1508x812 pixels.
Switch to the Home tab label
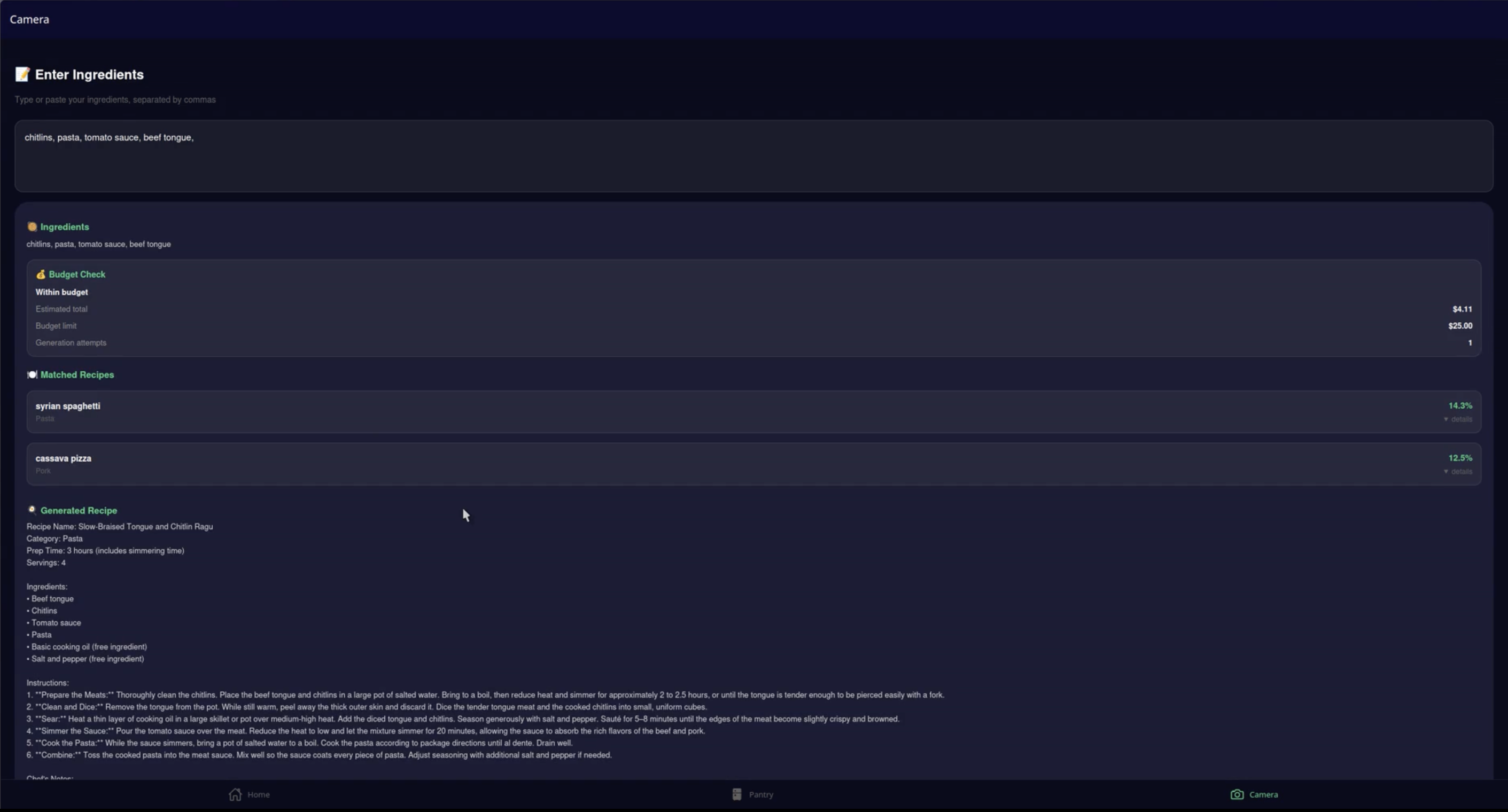click(258, 794)
